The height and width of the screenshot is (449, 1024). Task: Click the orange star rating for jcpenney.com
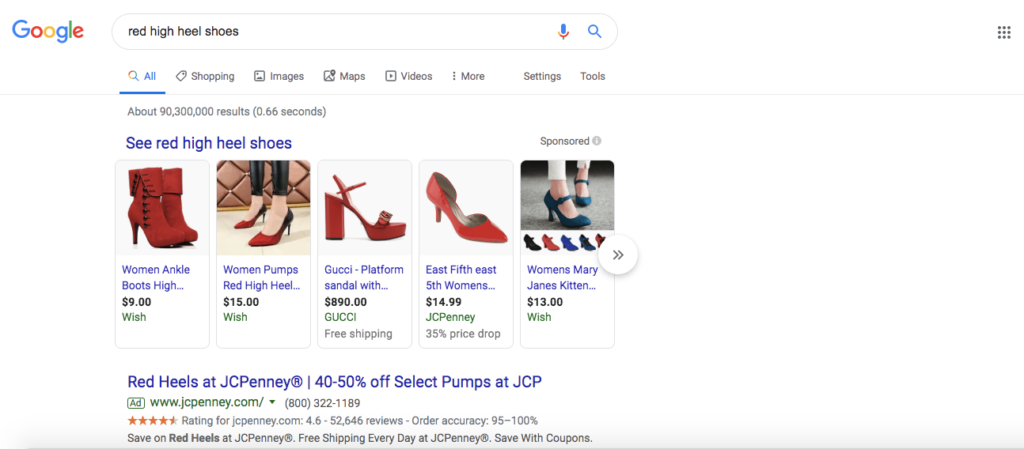[x=152, y=420]
